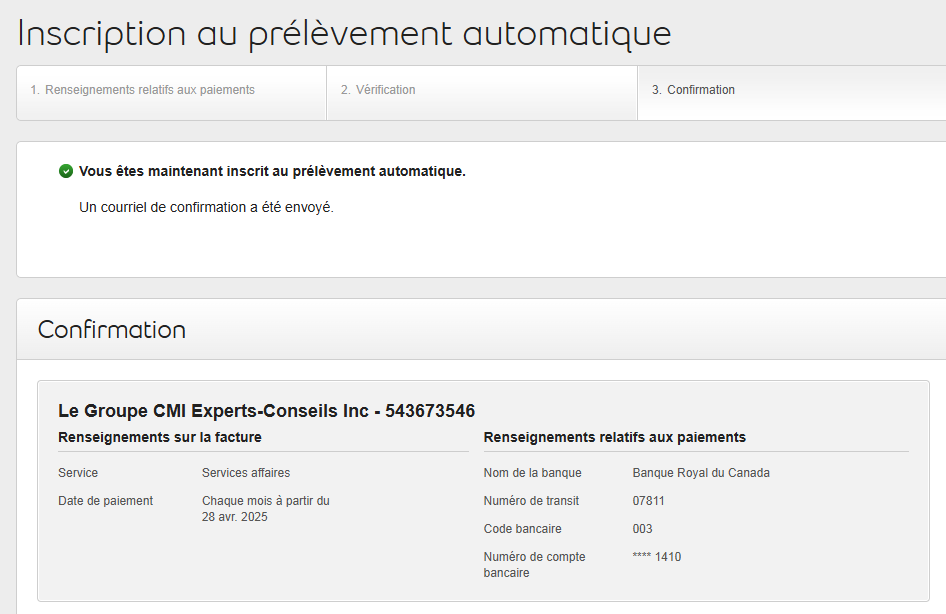Click the Nom de la banque label
Screen dimensions: 946x614
click(x=532, y=473)
